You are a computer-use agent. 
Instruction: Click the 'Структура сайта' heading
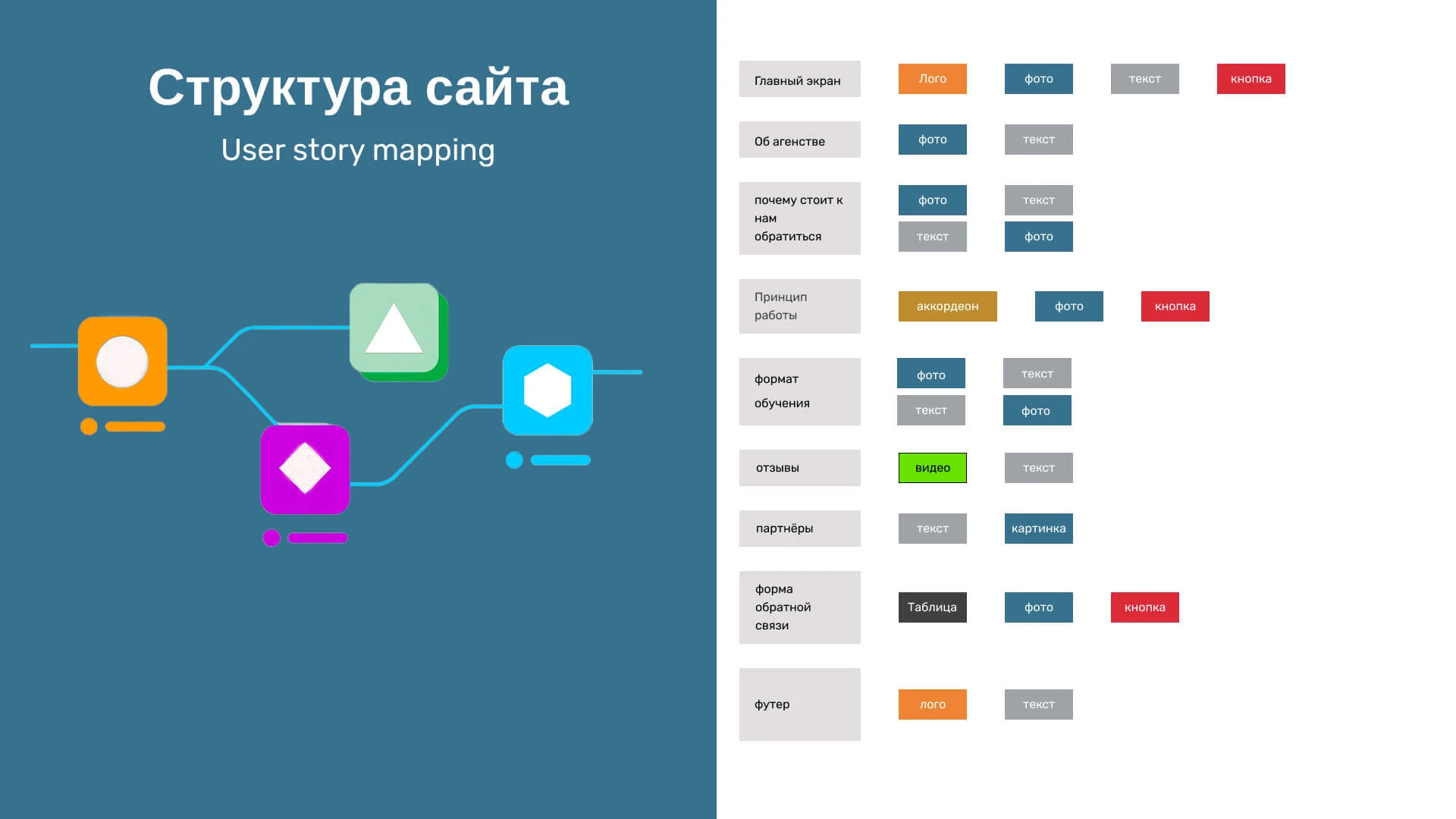coord(358,87)
